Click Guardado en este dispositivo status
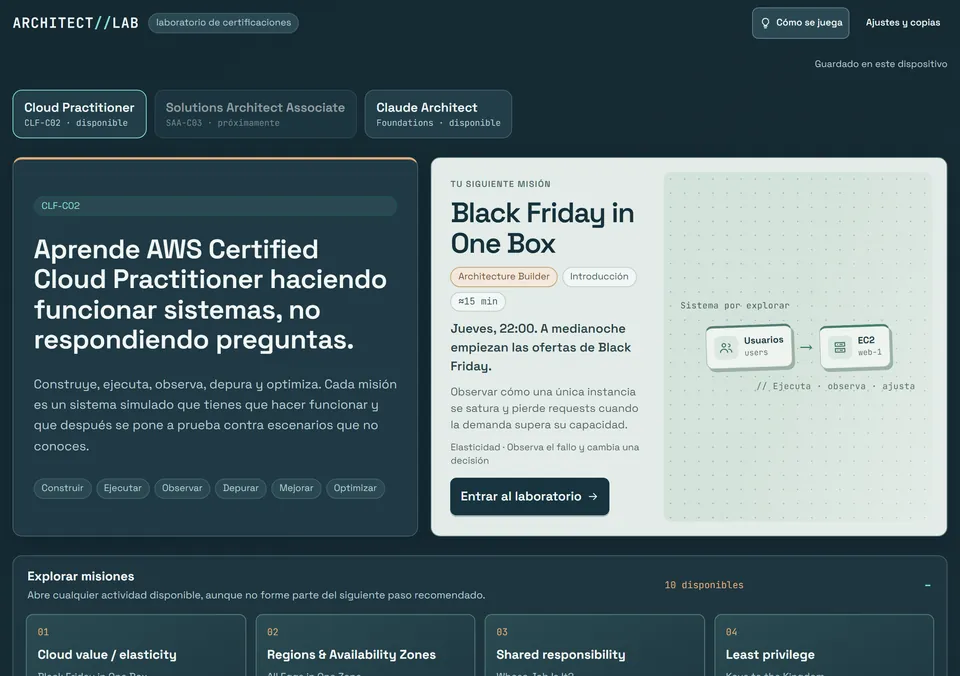This screenshot has width=960, height=676. pos(880,64)
